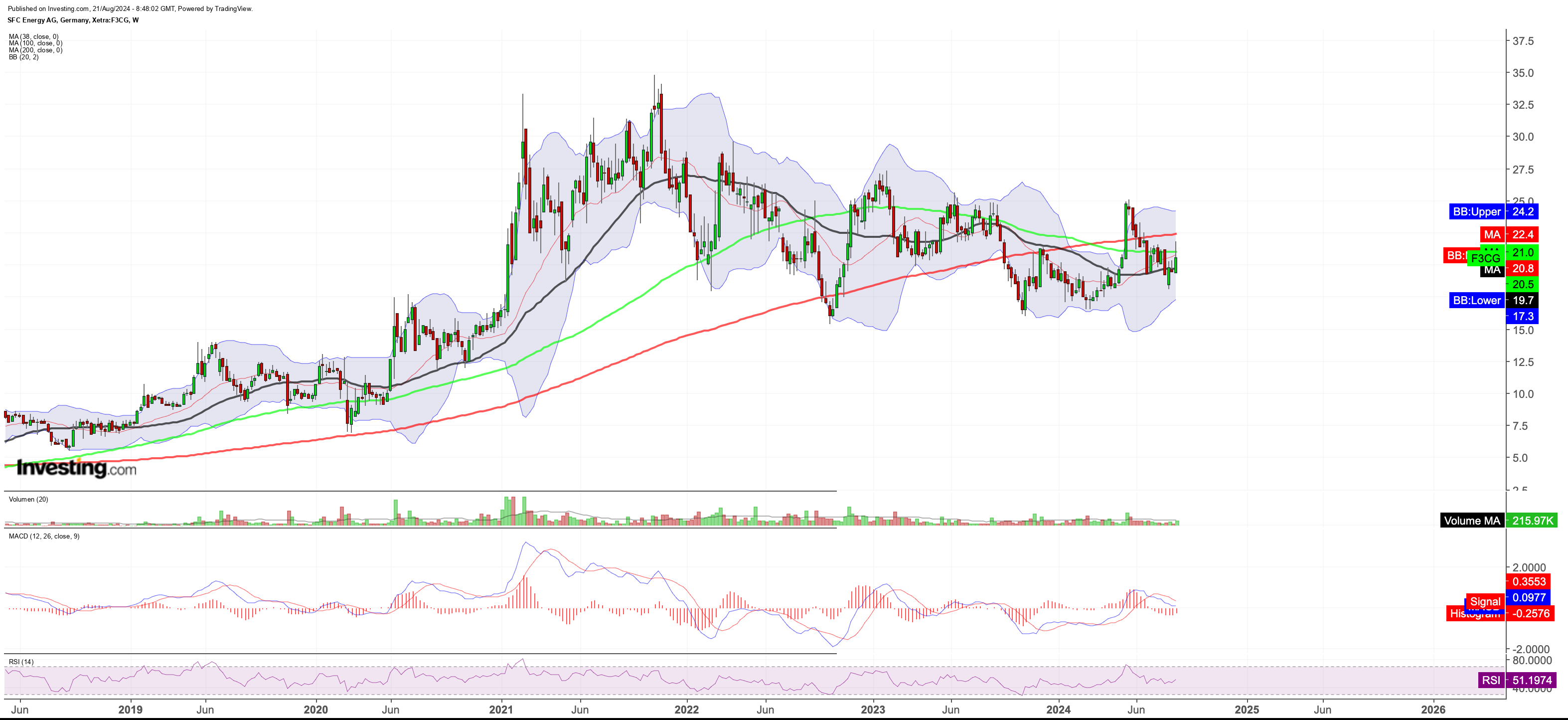
Task: Click the red 20.8 value tag
Action: pyautogui.click(x=1522, y=268)
